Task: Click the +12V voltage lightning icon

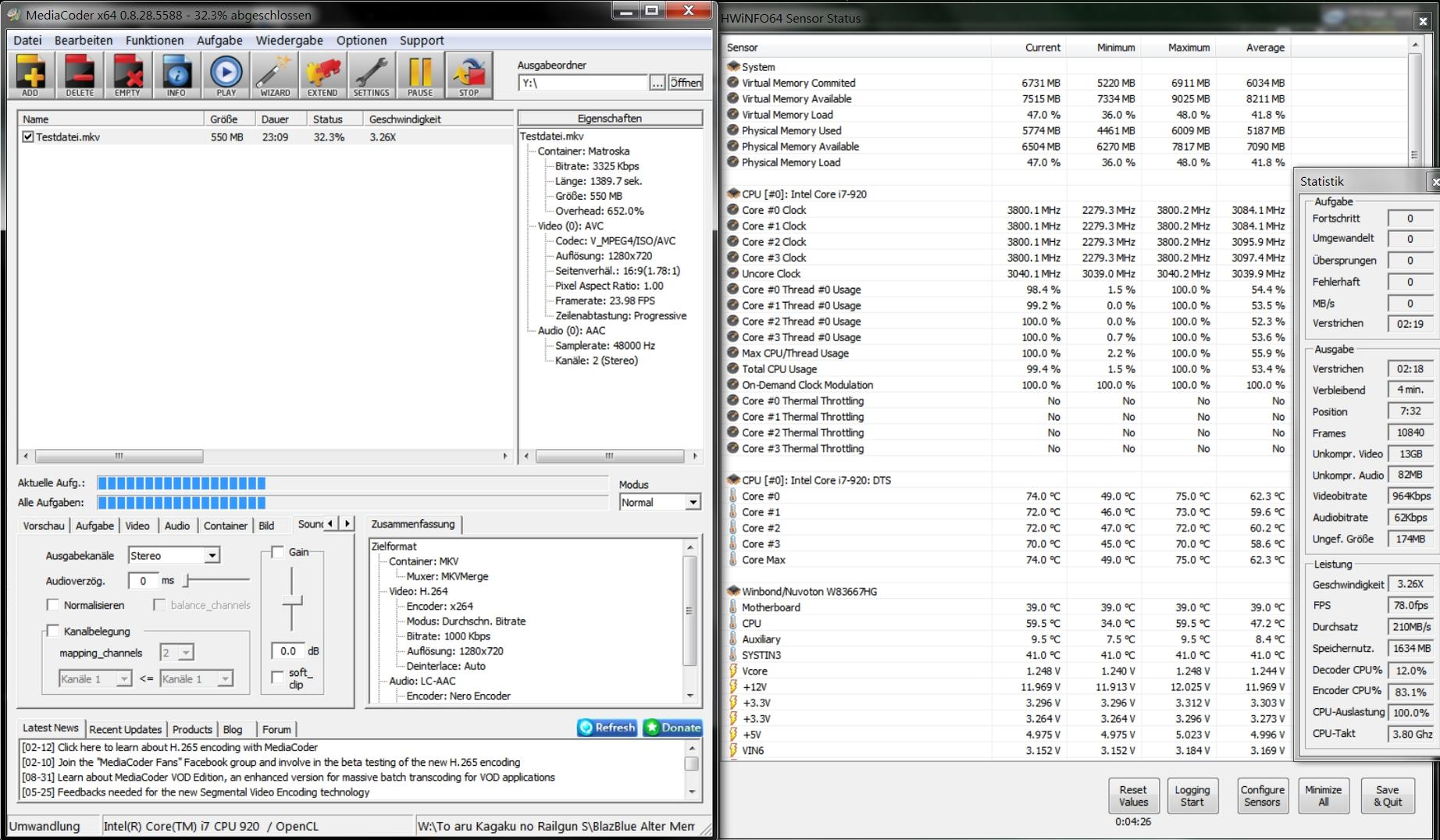Action: coord(732,686)
